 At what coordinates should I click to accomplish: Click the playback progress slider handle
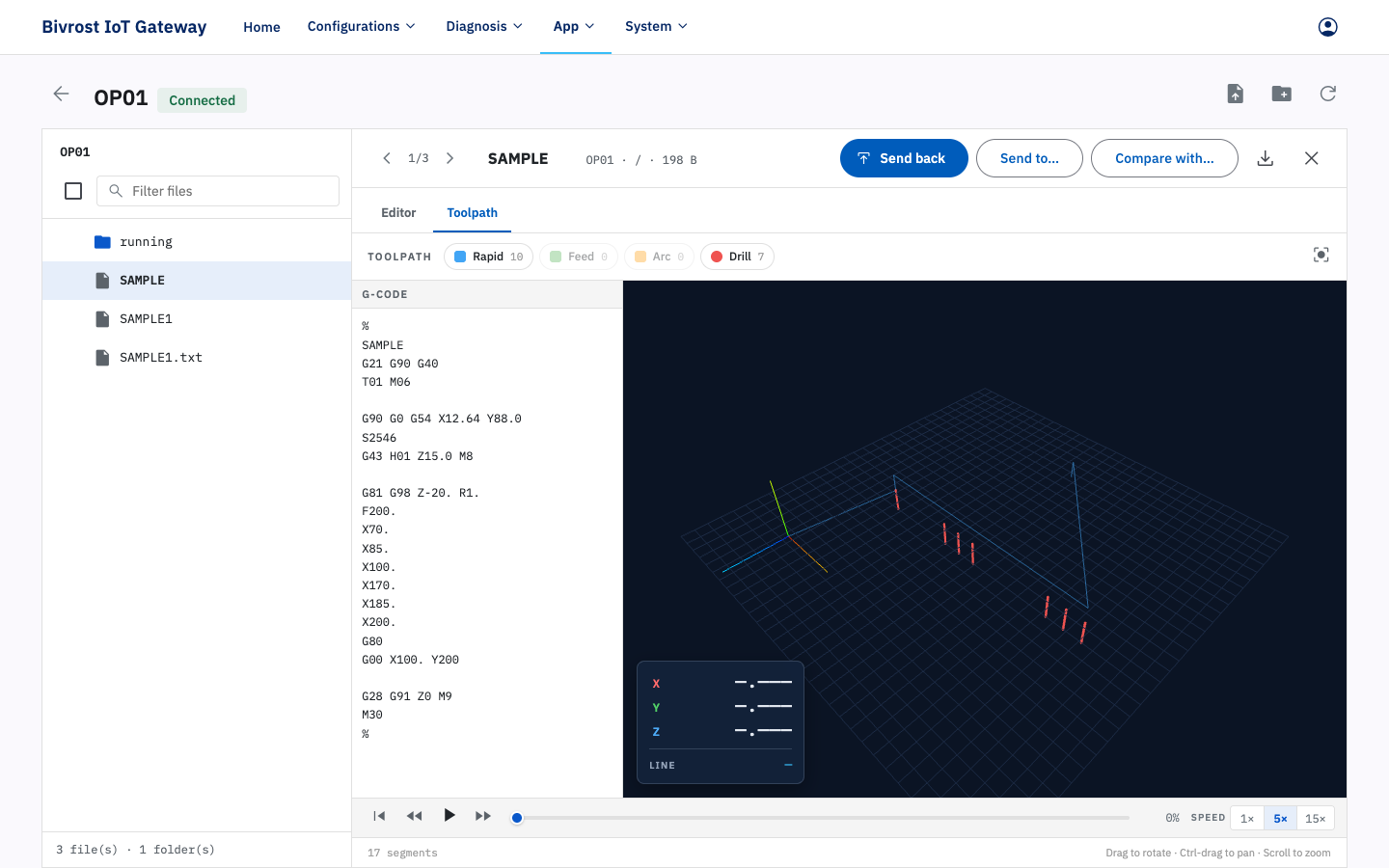click(517, 818)
